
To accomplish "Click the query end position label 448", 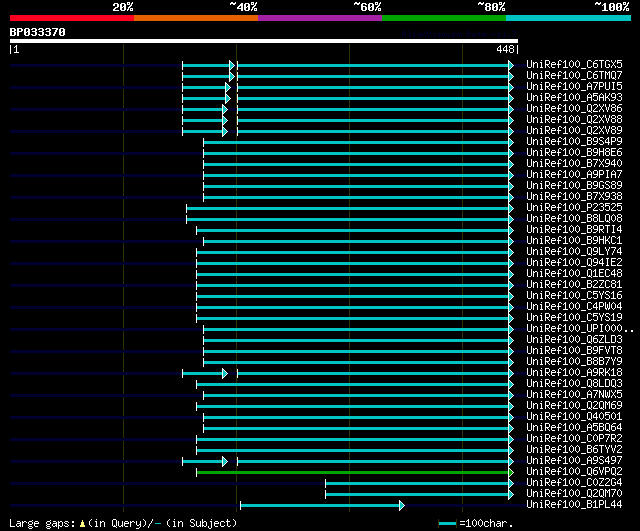I will (x=505, y=49).
